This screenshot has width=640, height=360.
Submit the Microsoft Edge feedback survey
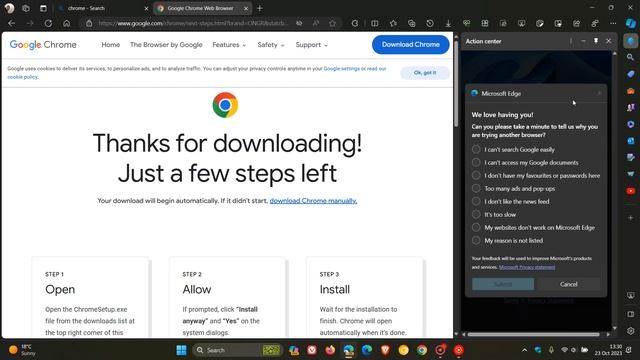click(503, 284)
